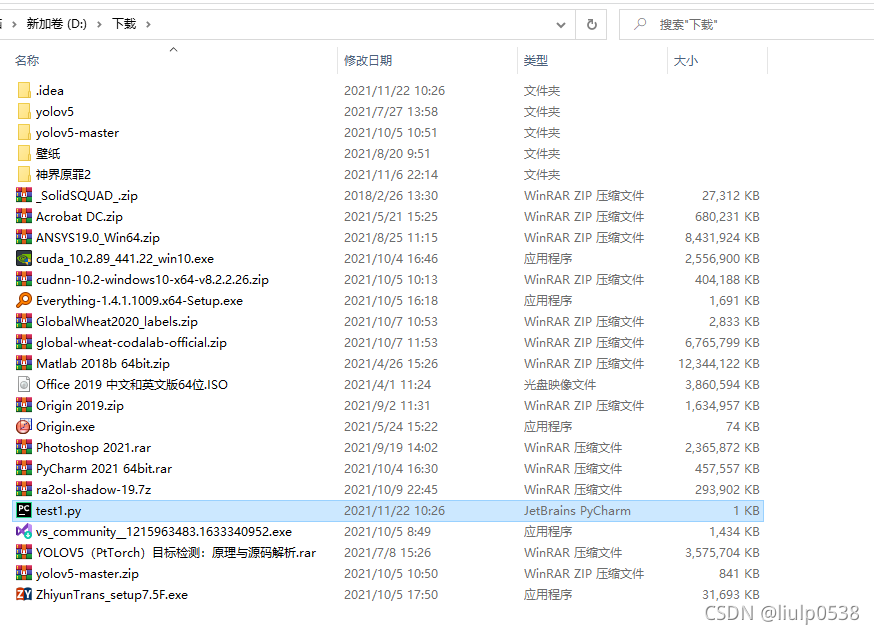Click archive icon of YOLOV5 (PtTorch) rar

click(x=24, y=553)
